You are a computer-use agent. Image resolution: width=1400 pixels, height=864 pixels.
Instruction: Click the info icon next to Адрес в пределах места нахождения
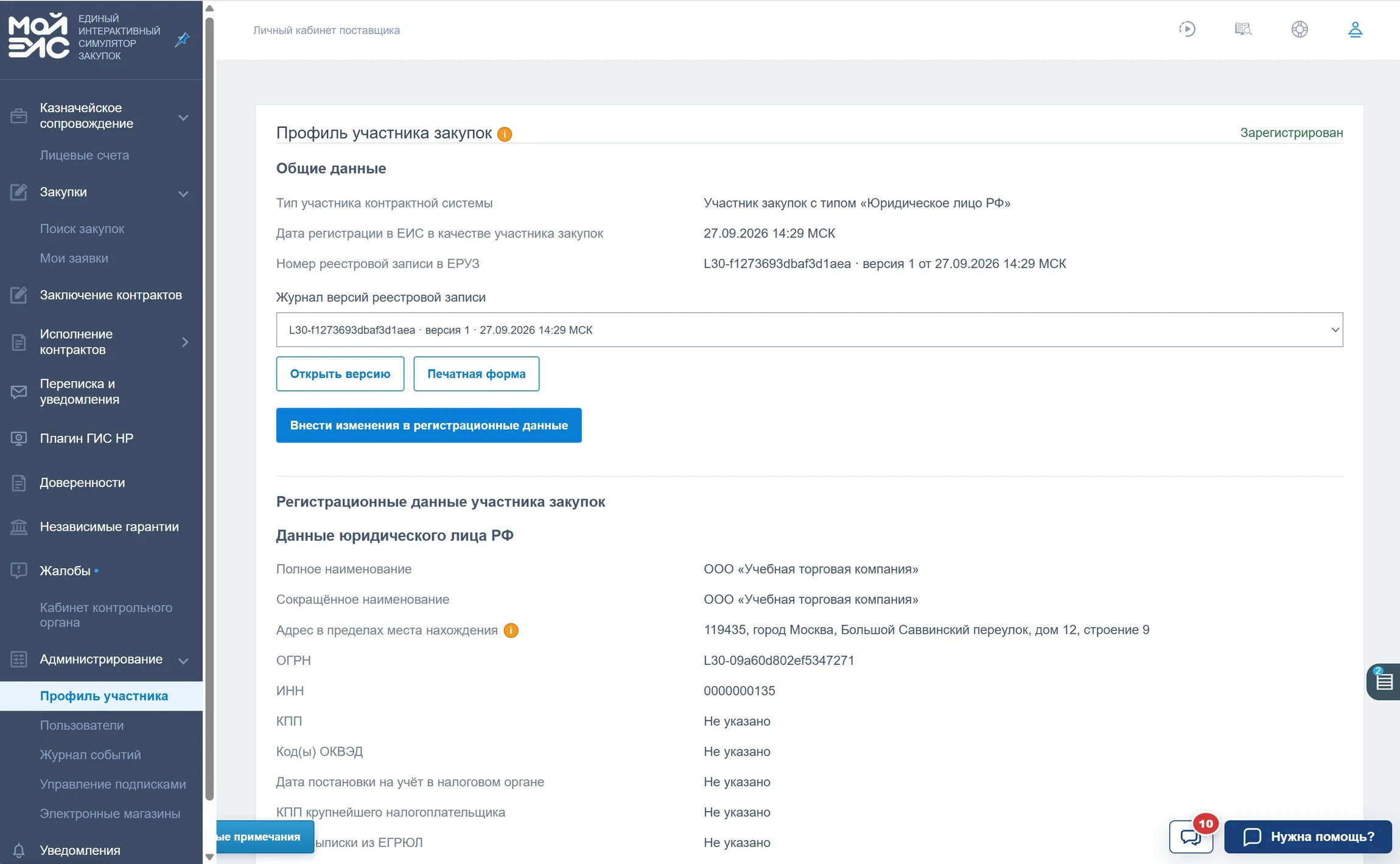511,630
